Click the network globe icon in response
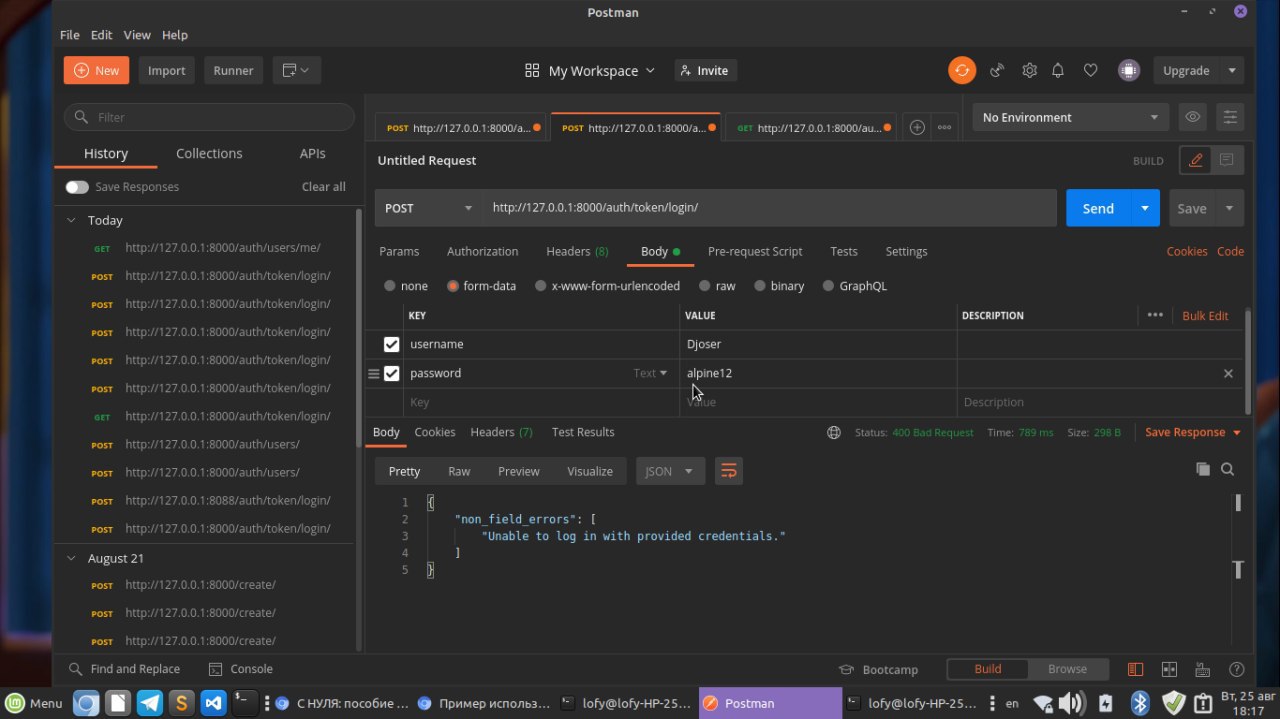The height and width of the screenshot is (719, 1280). (x=834, y=432)
